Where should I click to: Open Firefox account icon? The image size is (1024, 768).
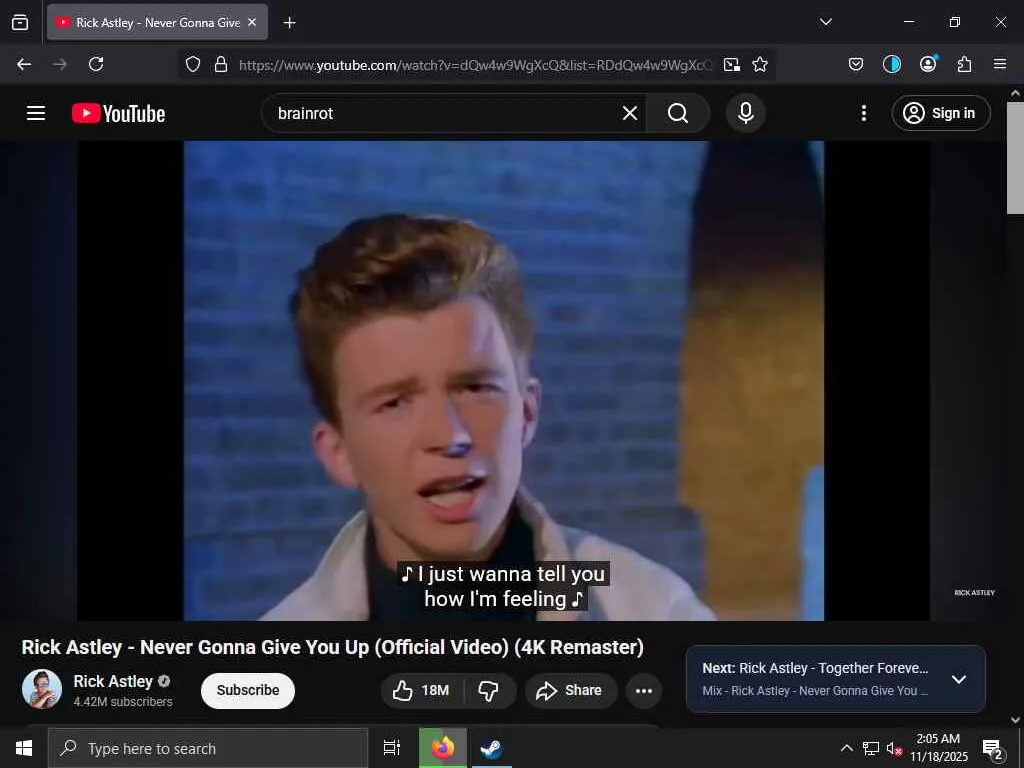coord(928,64)
